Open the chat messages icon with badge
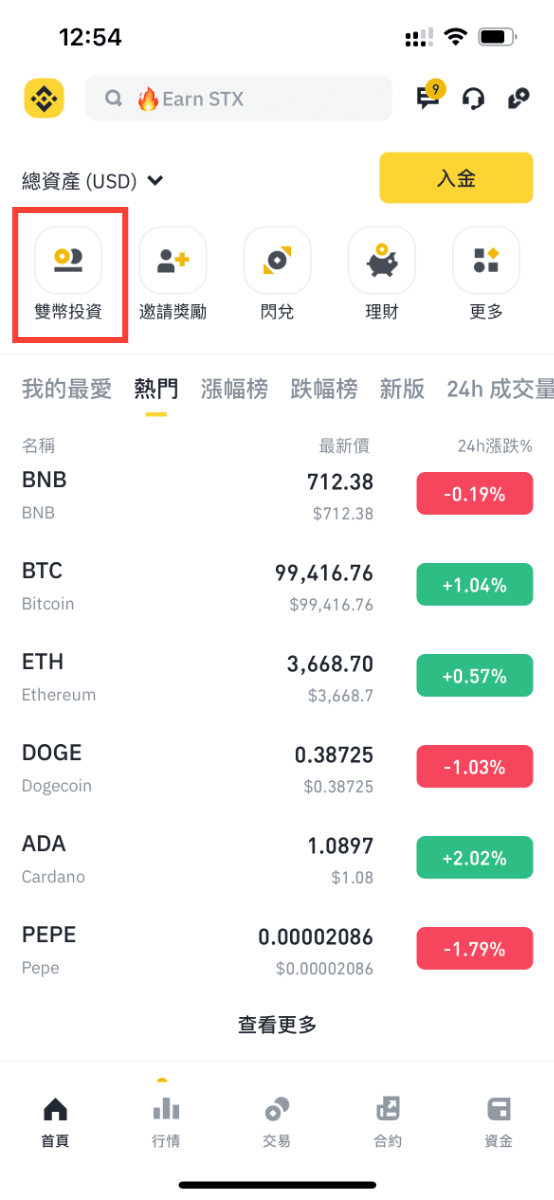 coord(429,96)
